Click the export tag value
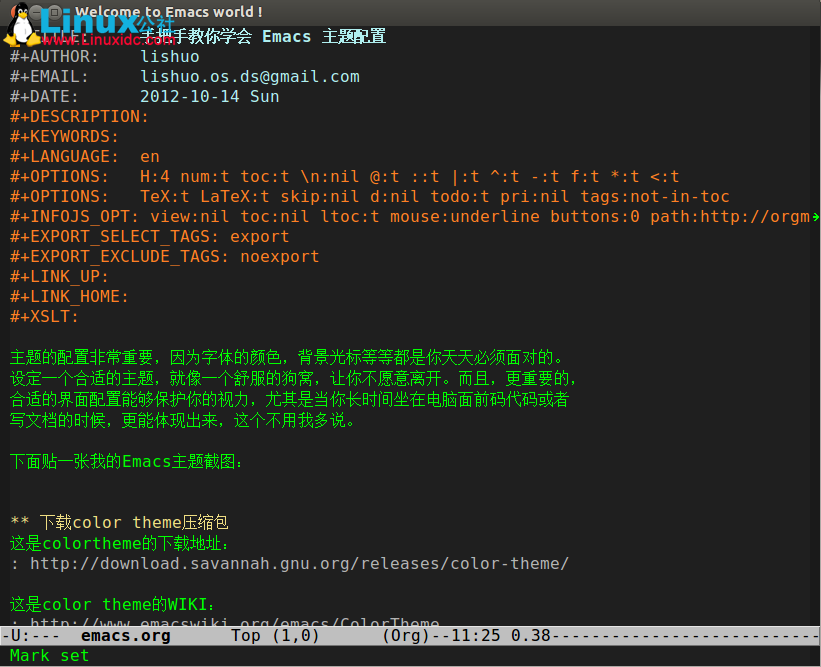The height and width of the screenshot is (667, 821). tap(260, 237)
